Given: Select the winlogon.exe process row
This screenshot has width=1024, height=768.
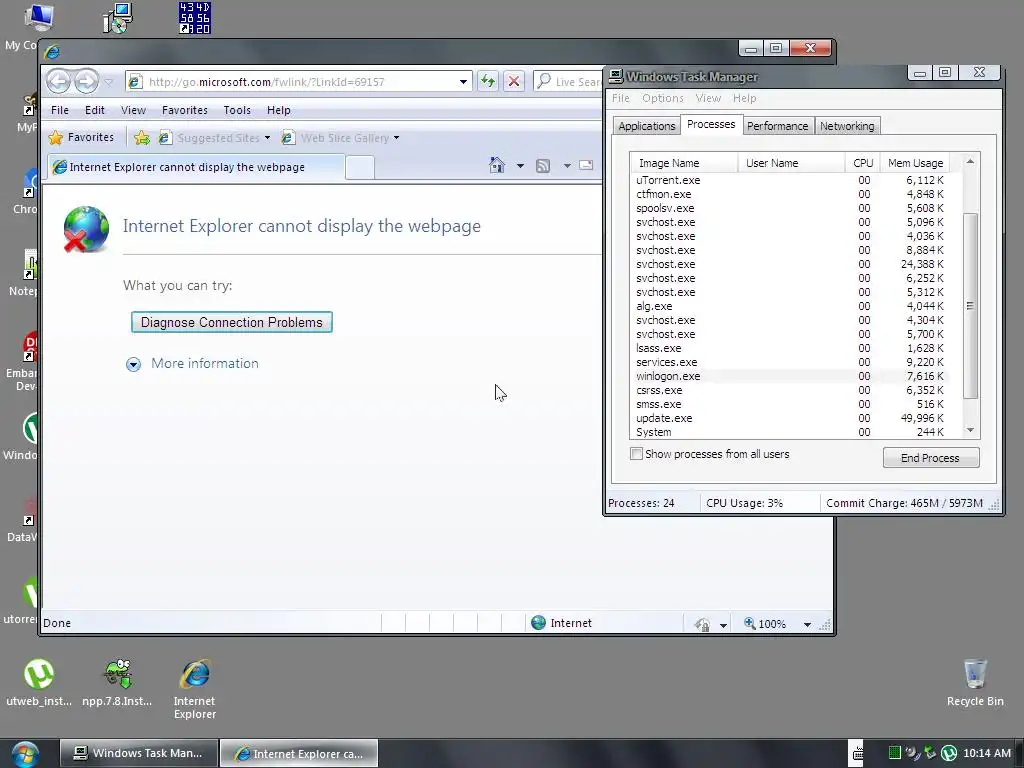Looking at the screenshot, I should point(790,376).
